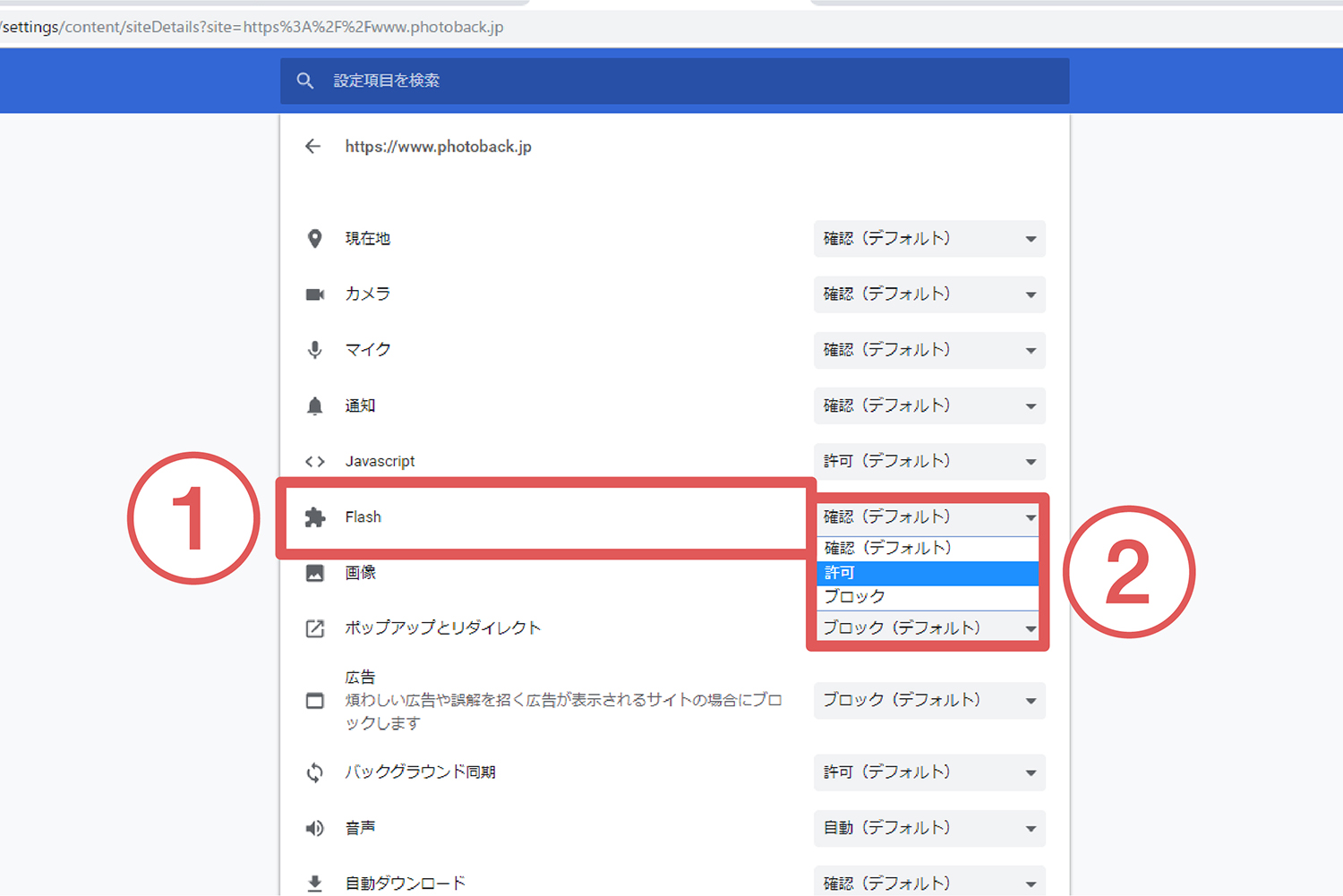Click the download icon for 自動ダウンロード
1343x896 pixels.
click(315, 883)
